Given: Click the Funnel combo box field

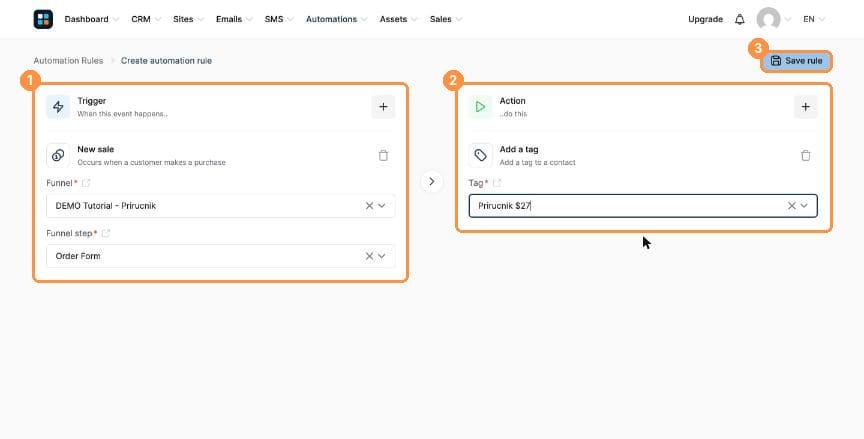Looking at the screenshot, I should 220,205.
